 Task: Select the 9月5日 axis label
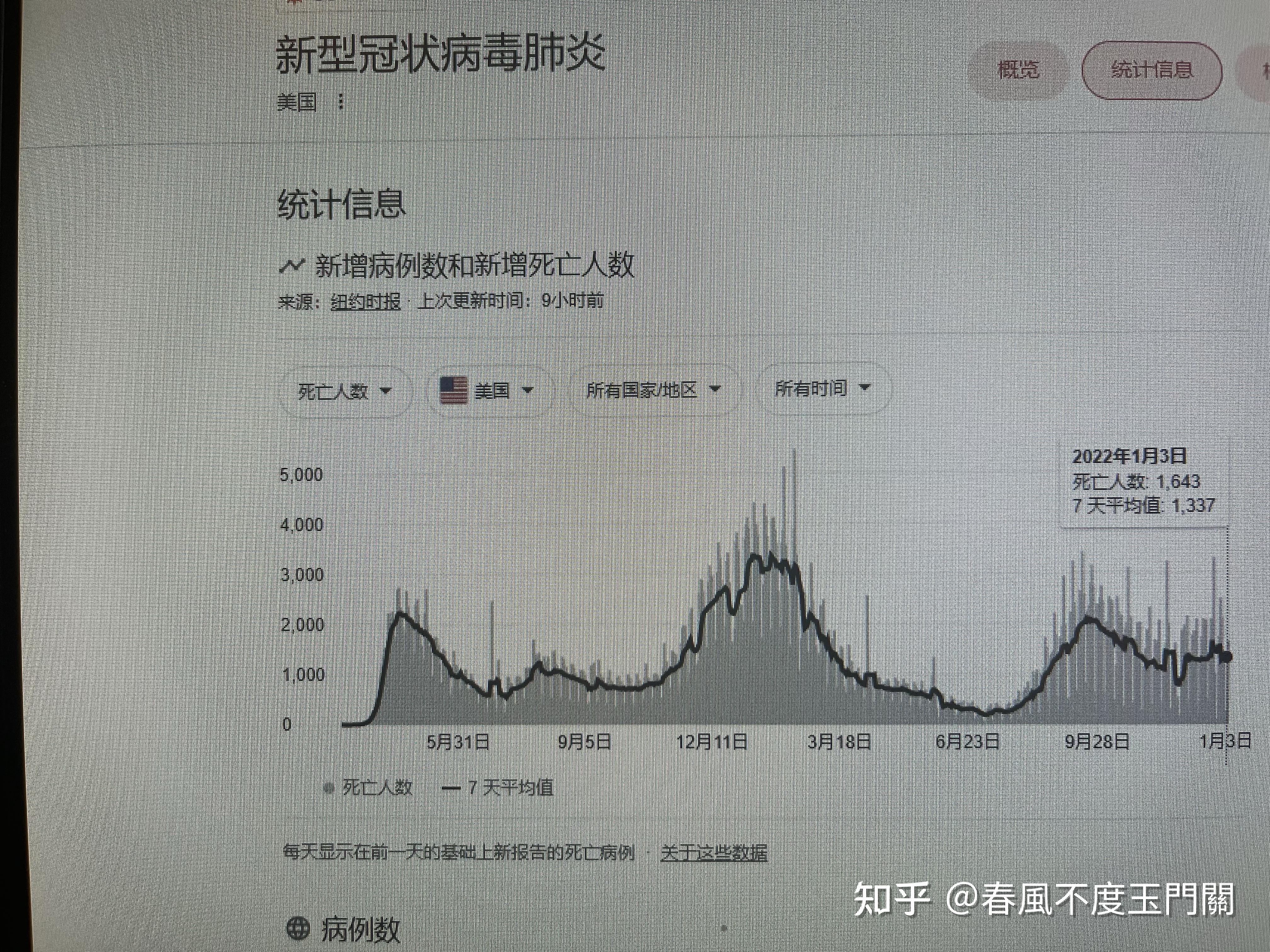point(584,742)
